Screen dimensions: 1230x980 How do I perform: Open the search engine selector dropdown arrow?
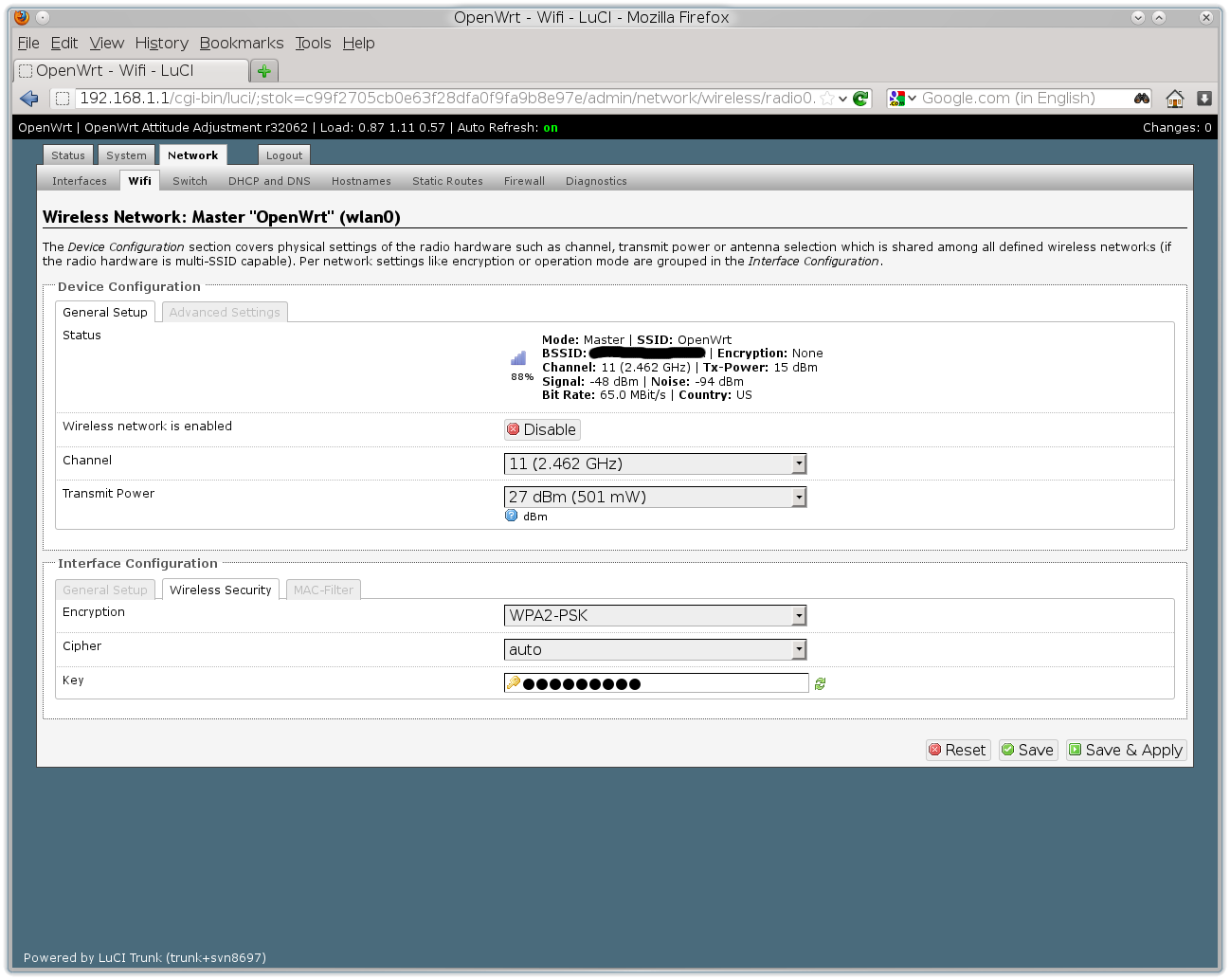coord(913,99)
